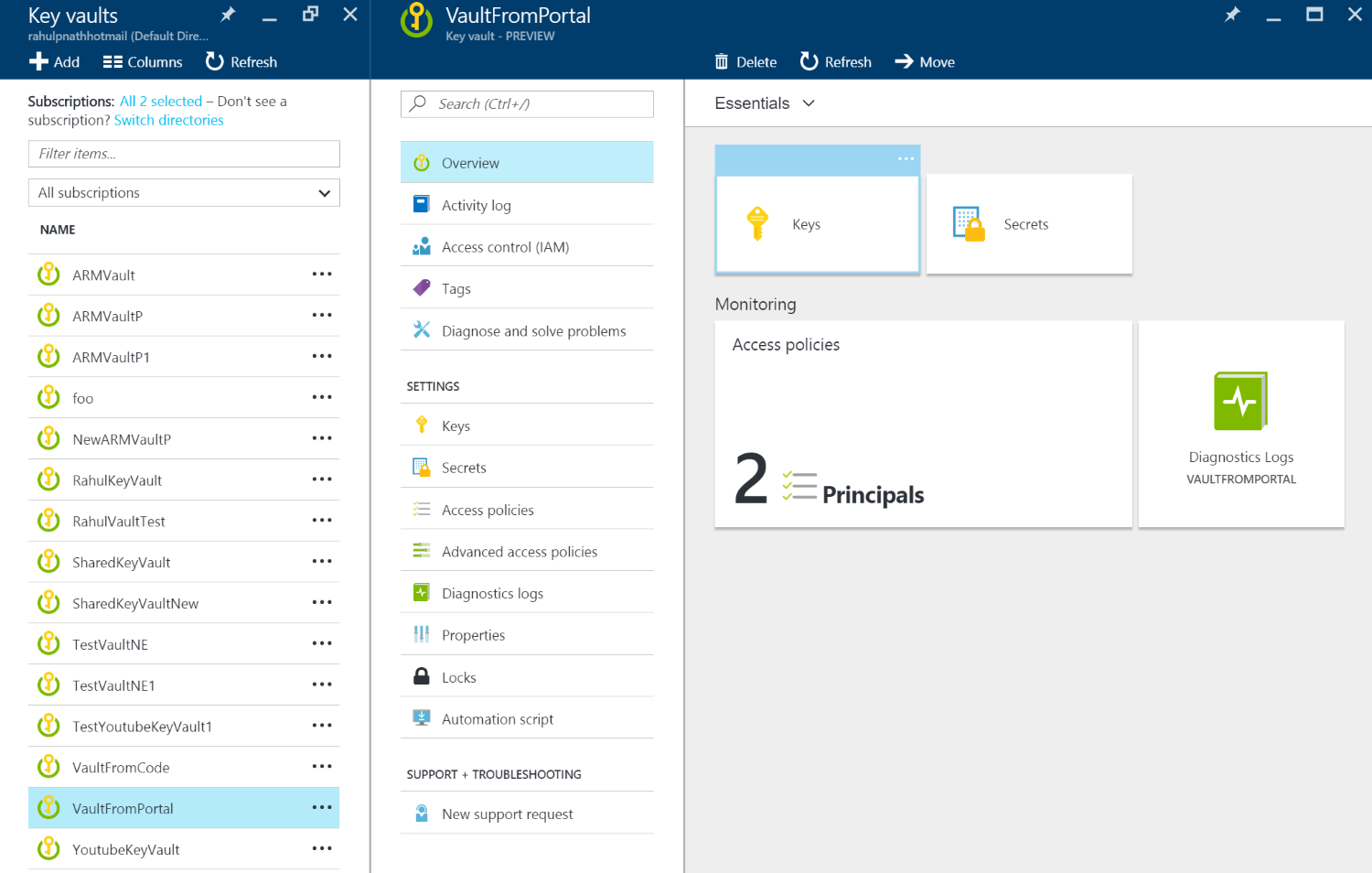Open the Properties settings item

[527, 635]
